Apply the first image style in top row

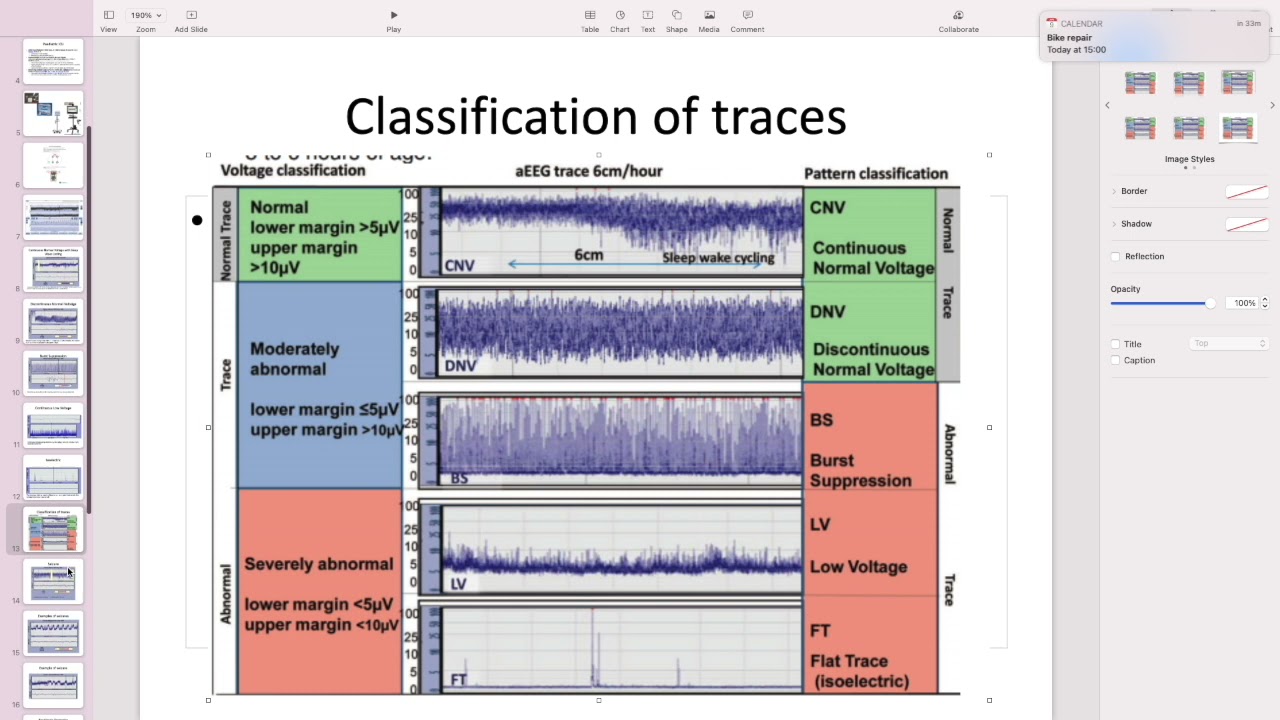[1140, 83]
